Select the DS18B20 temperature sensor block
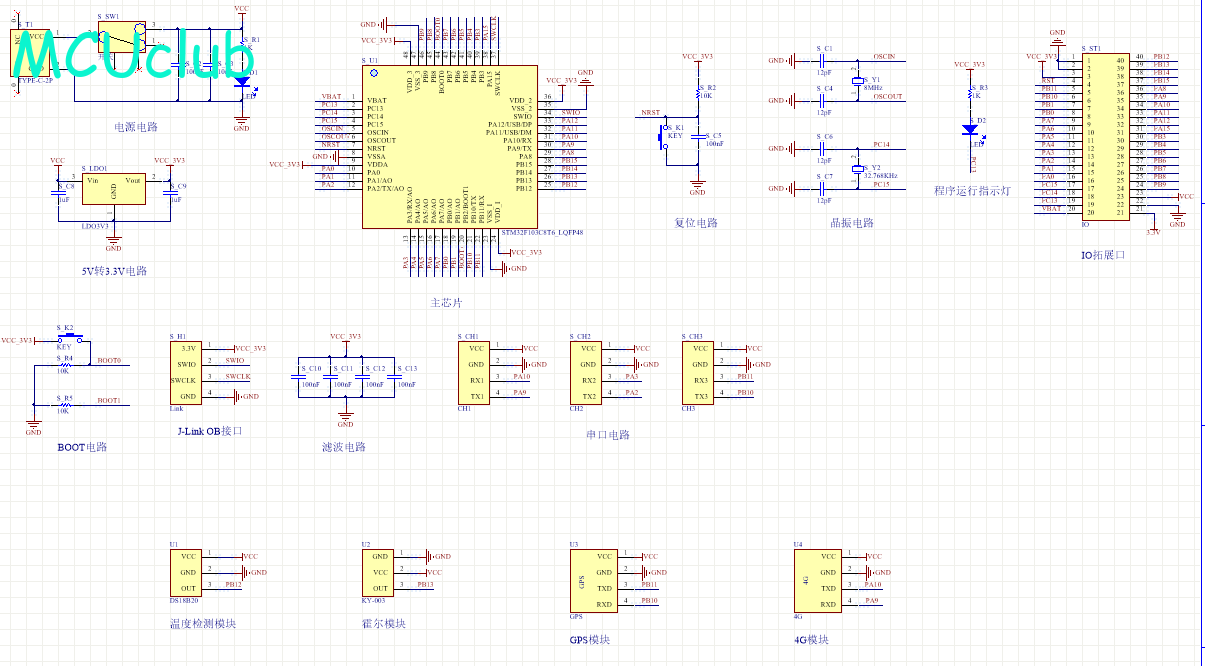Image resolution: width=1205 pixels, height=666 pixels. click(190, 572)
